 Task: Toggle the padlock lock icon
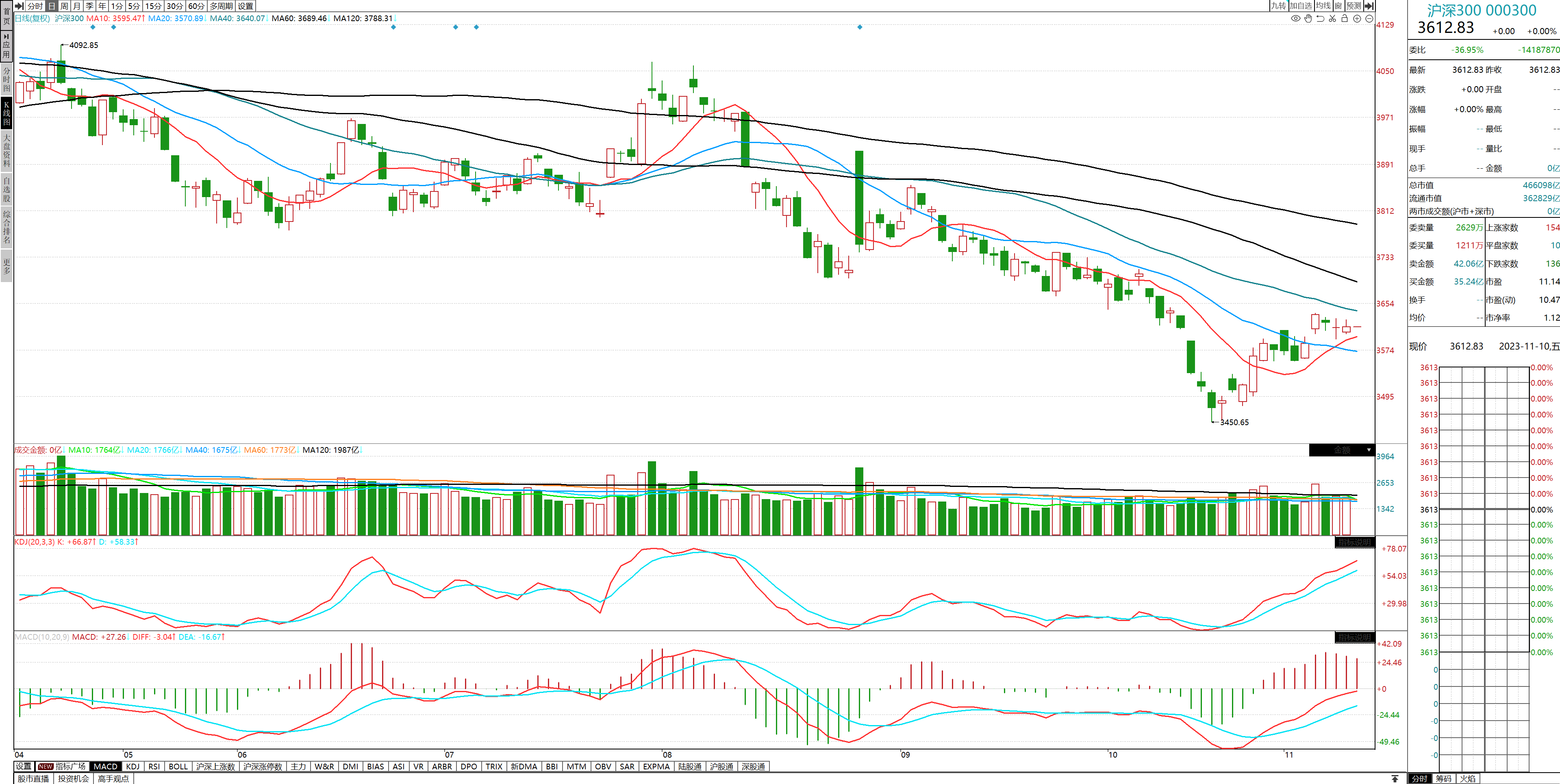coord(1345,19)
